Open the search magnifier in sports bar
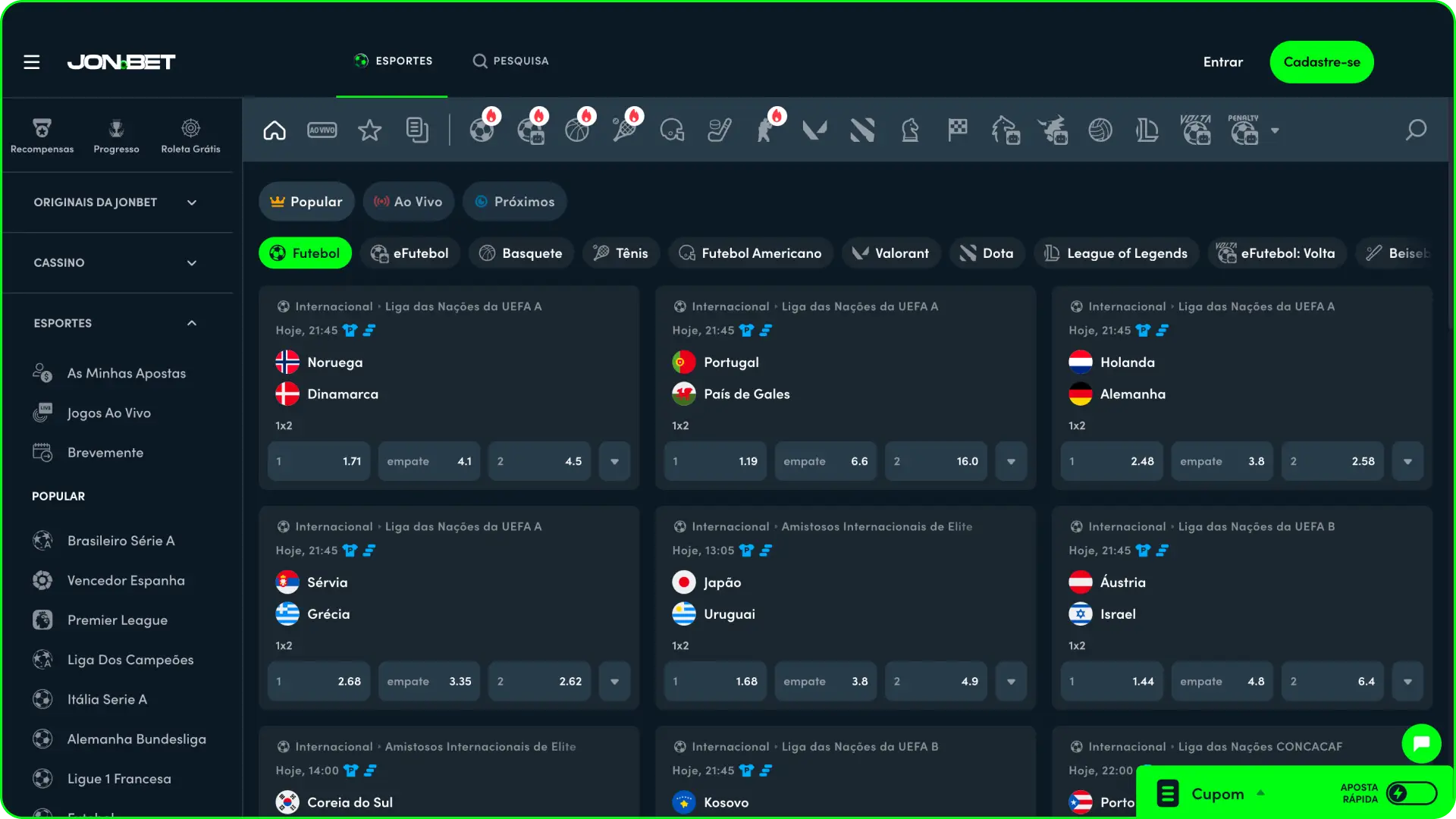 (1416, 130)
